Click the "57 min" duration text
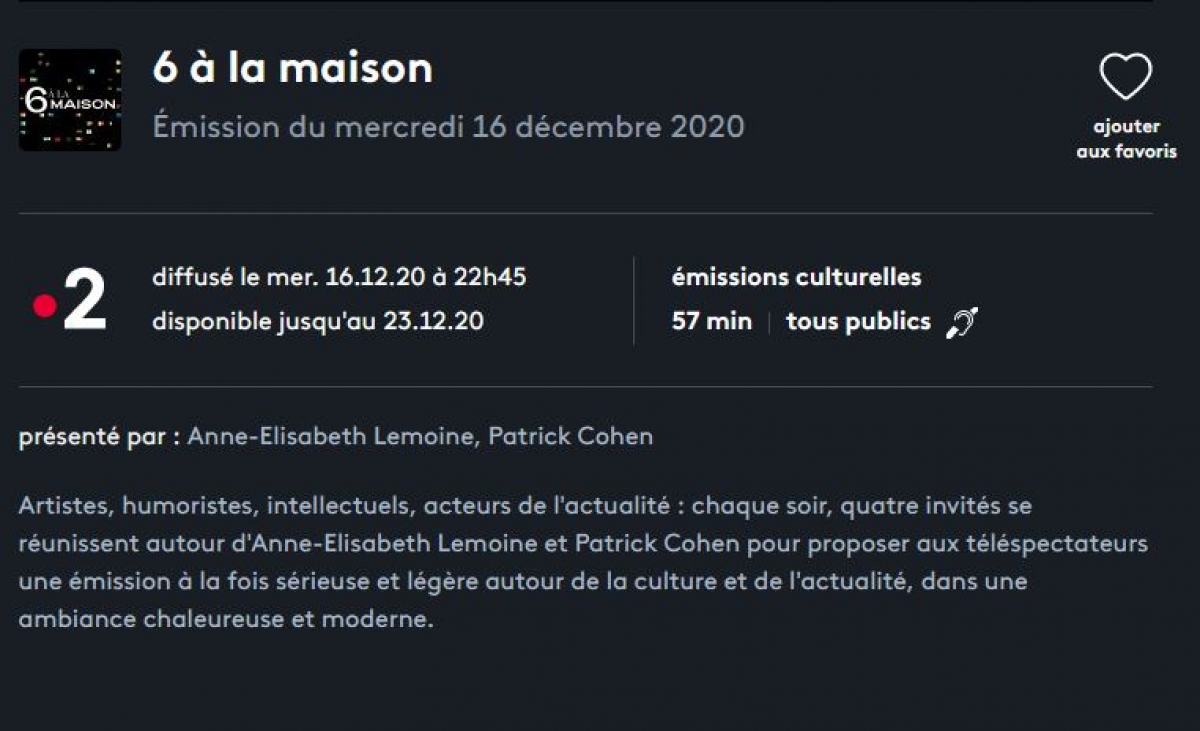The height and width of the screenshot is (731, 1200). tap(712, 322)
